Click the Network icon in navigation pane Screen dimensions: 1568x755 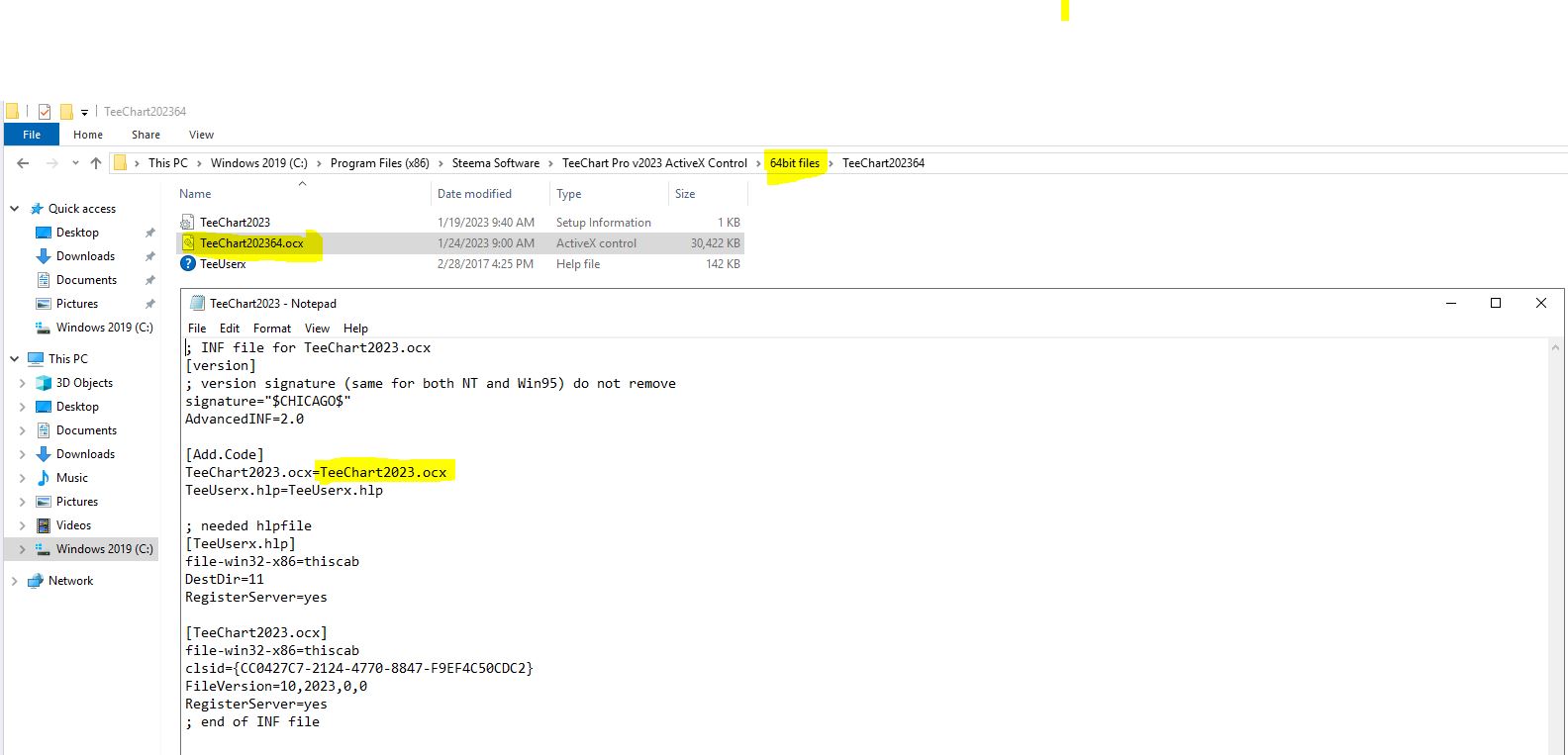[x=36, y=581]
